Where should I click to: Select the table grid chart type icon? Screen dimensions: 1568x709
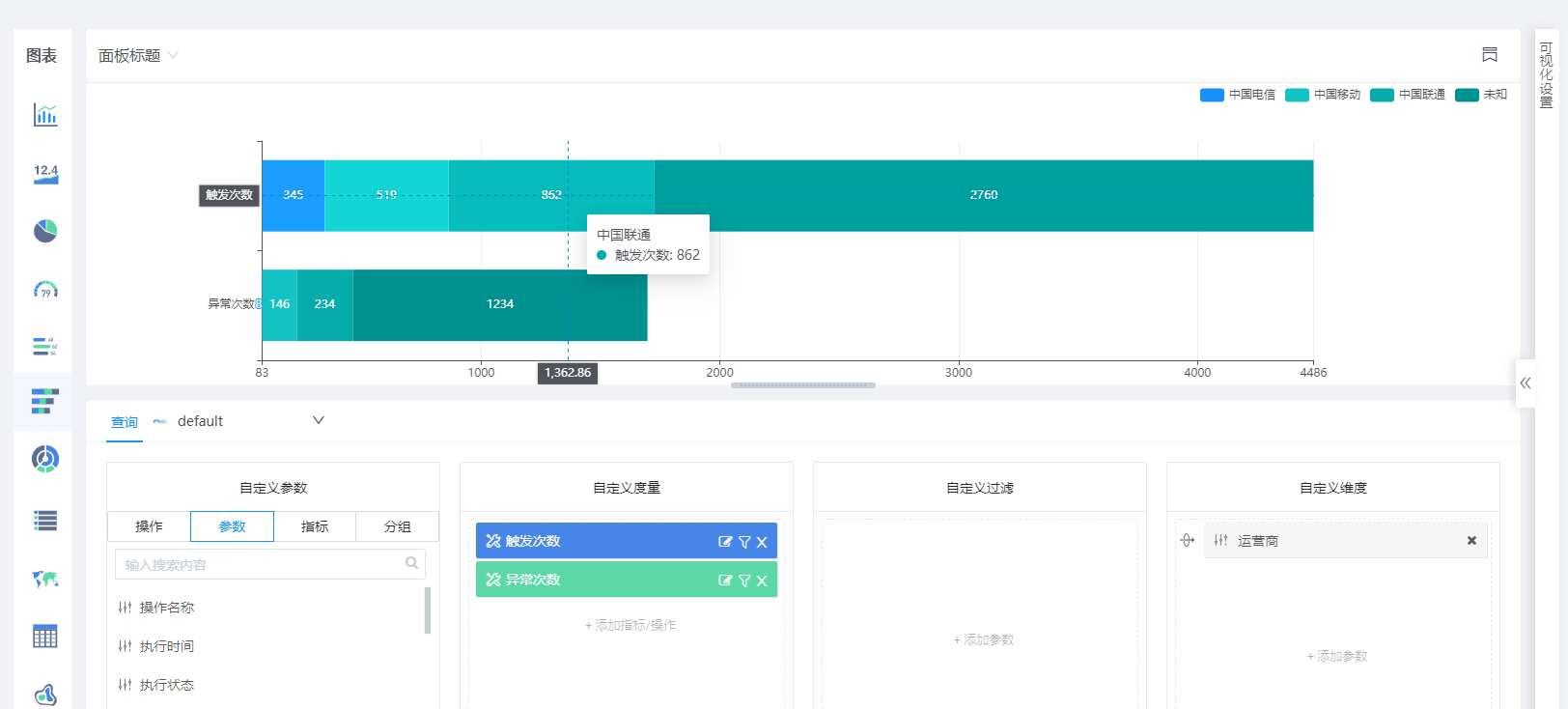click(x=45, y=636)
